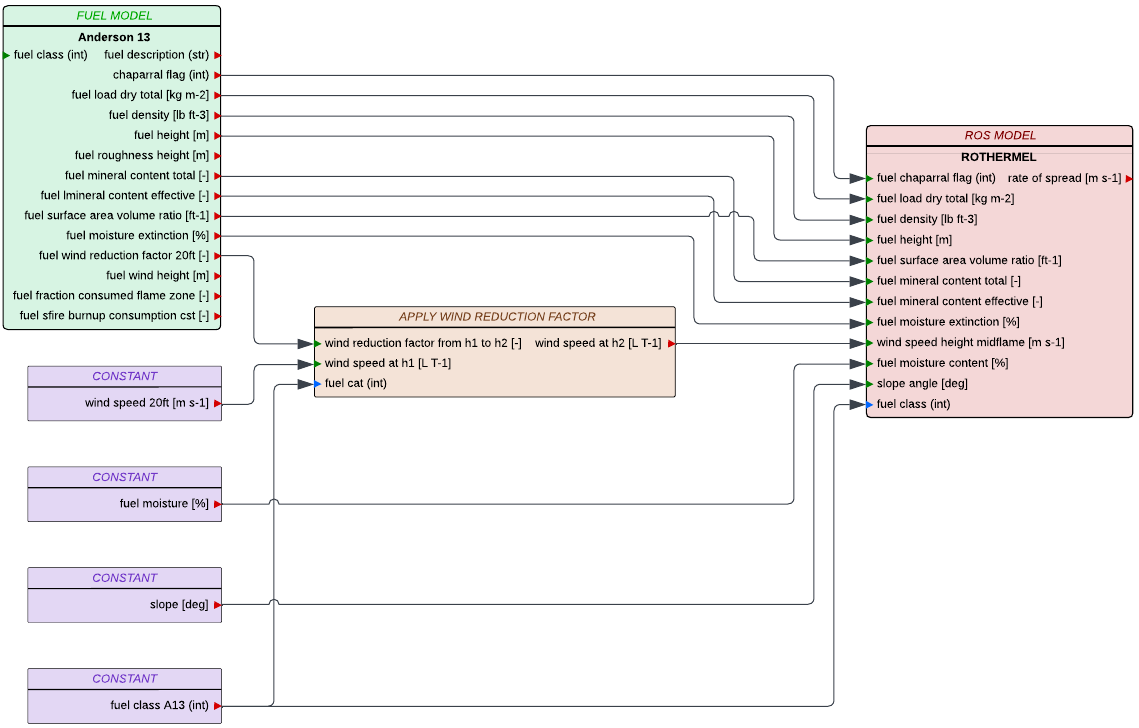Click red port of fuel lmineral content effective
The height and width of the screenshot is (728, 1139).
pos(217,196)
